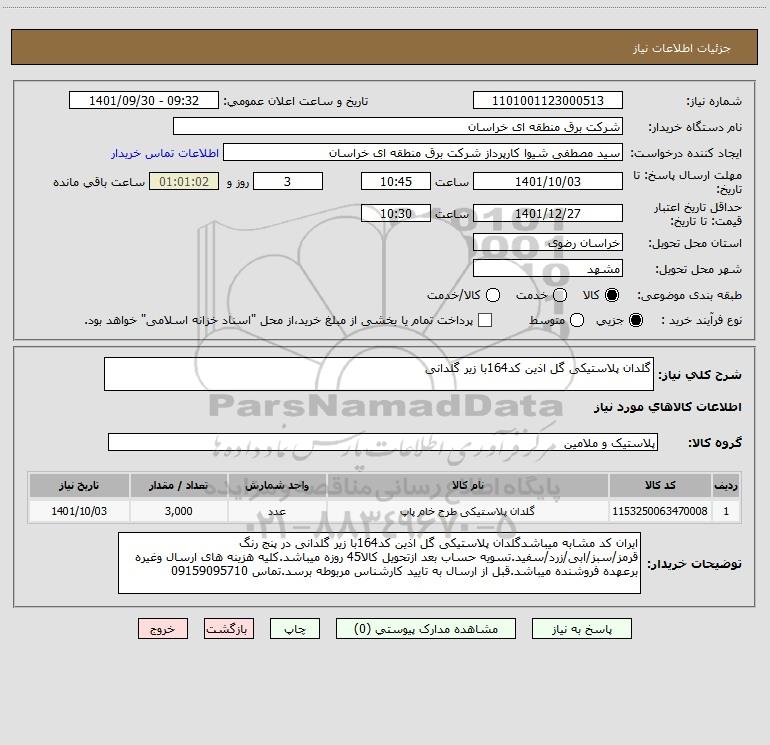The width and height of the screenshot is (770, 745).
Task: Click the remaining time countdown 01:01:02
Action: click(184, 181)
